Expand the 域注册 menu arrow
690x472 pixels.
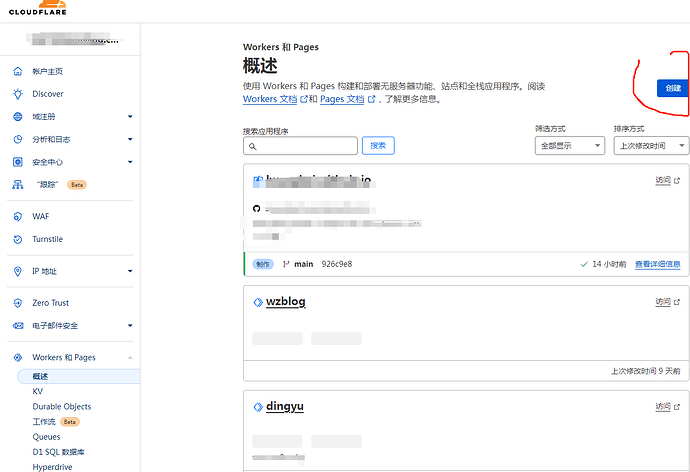click(130, 117)
